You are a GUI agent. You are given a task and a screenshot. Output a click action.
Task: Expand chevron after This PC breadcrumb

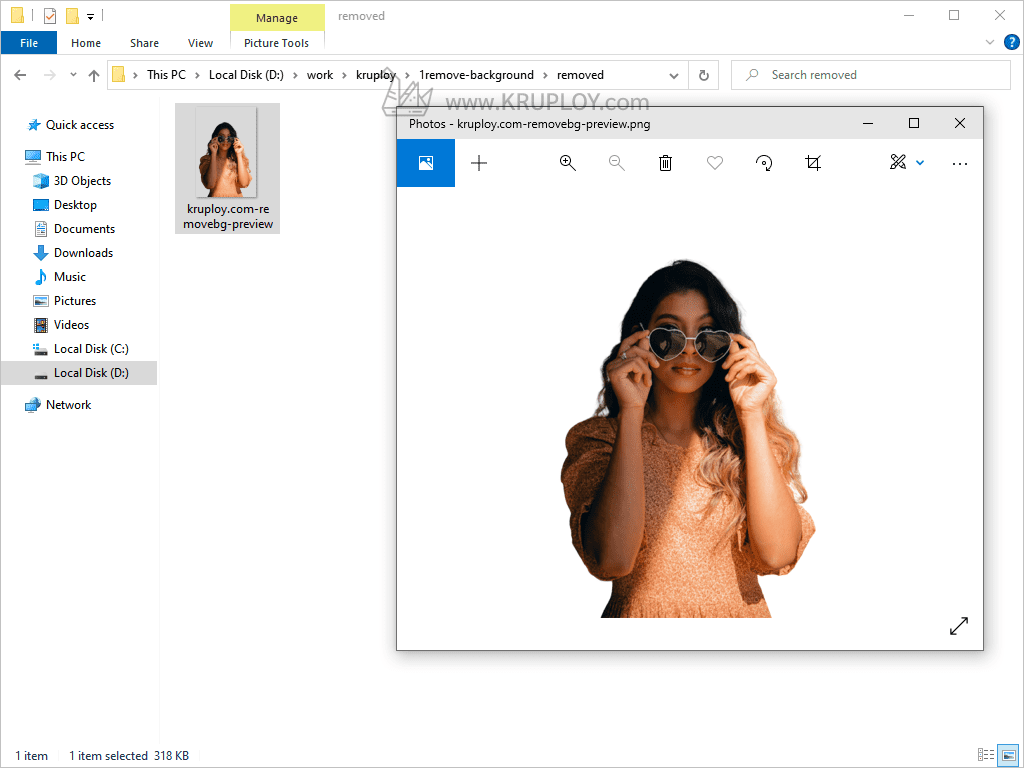click(x=197, y=76)
